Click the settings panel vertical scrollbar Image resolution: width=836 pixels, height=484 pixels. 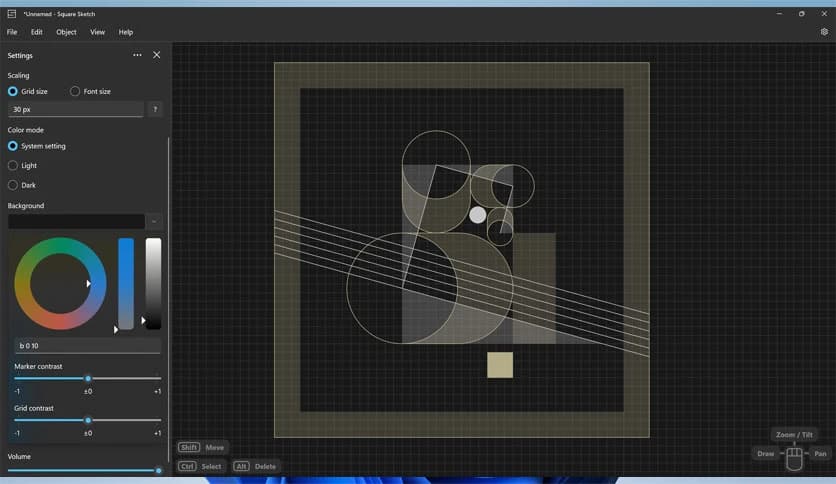click(x=168, y=299)
